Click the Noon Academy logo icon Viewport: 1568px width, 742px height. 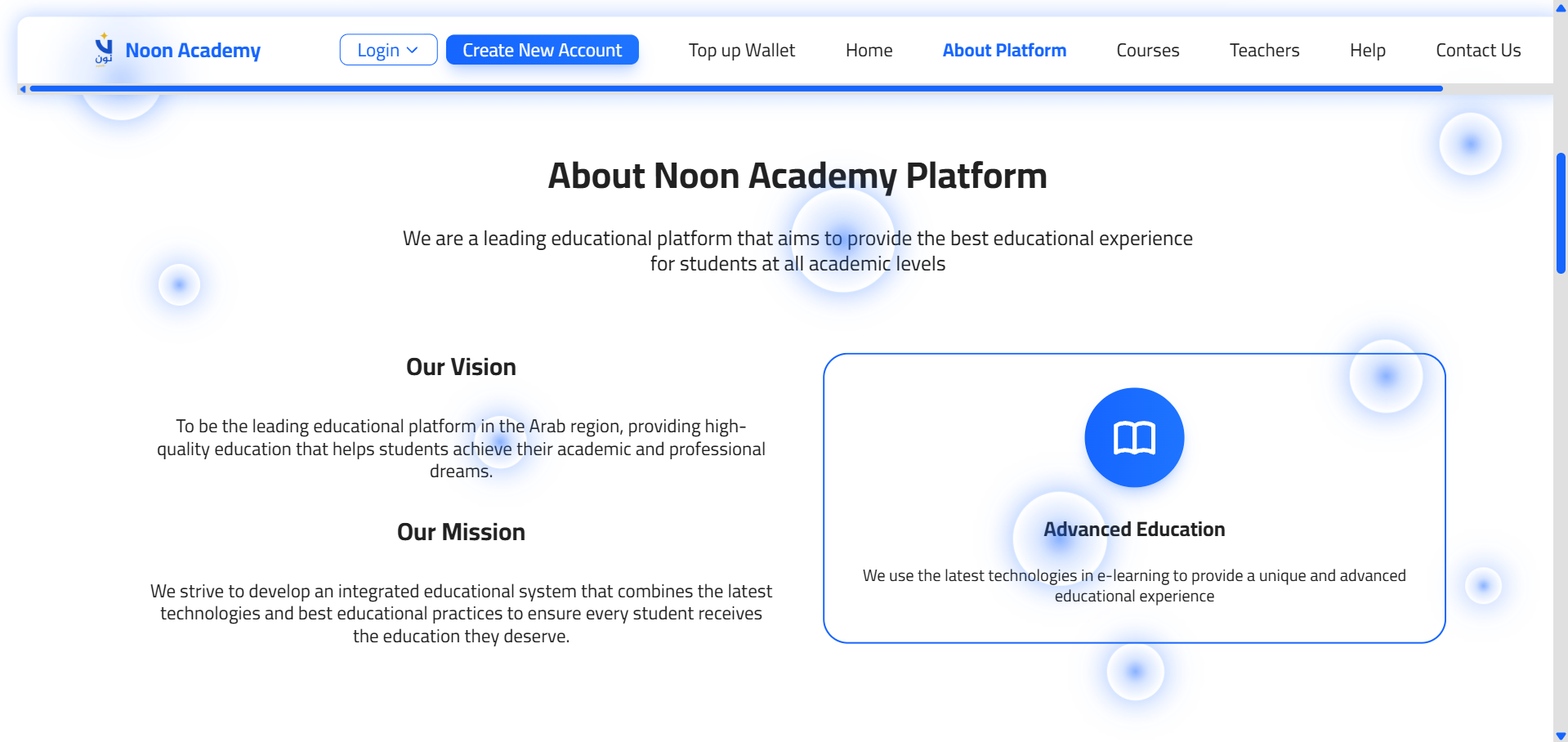(x=104, y=49)
